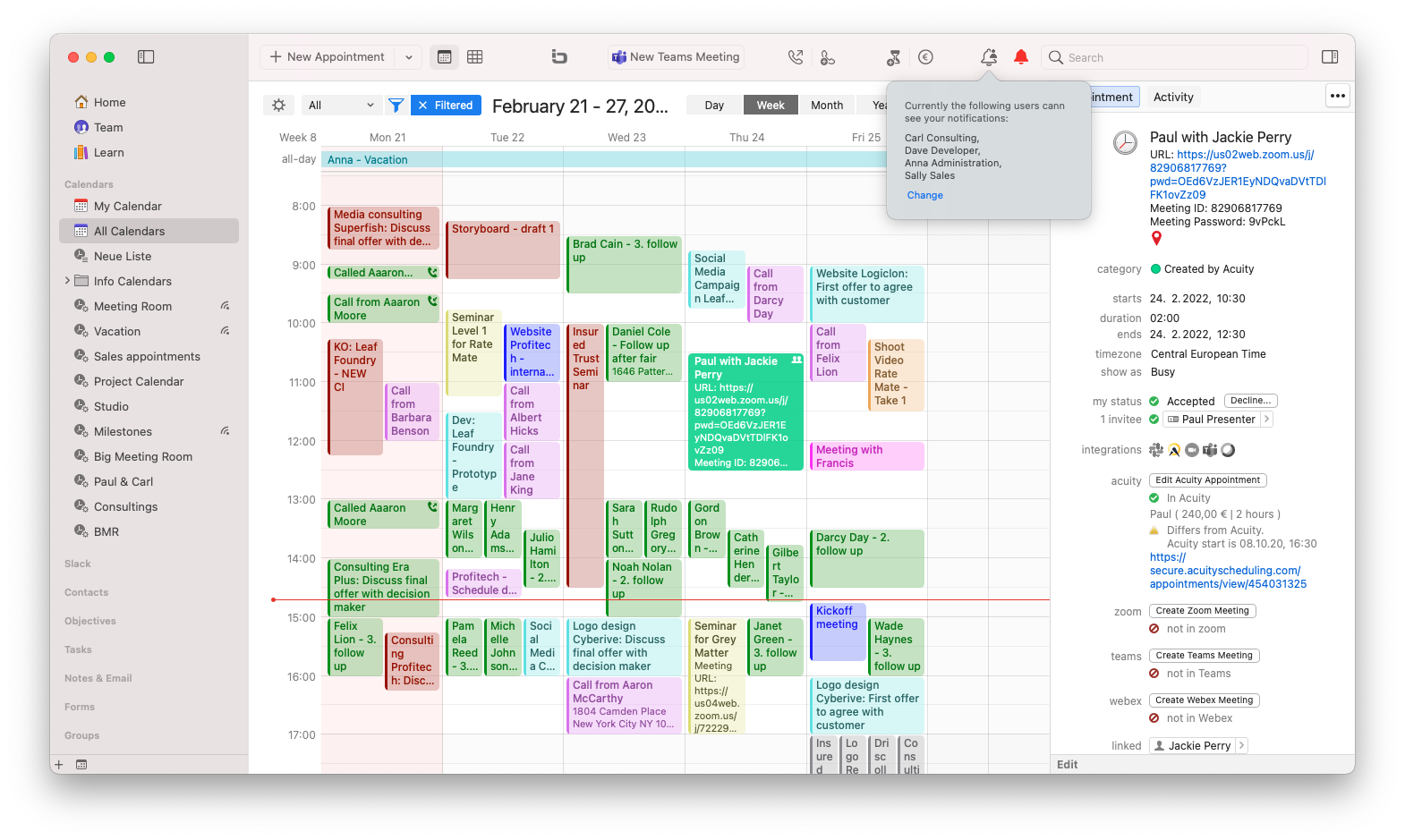Viewport: 1405px width, 840px height.
Task: Click the Webex integration icon
Action: (x=1228, y=450)
